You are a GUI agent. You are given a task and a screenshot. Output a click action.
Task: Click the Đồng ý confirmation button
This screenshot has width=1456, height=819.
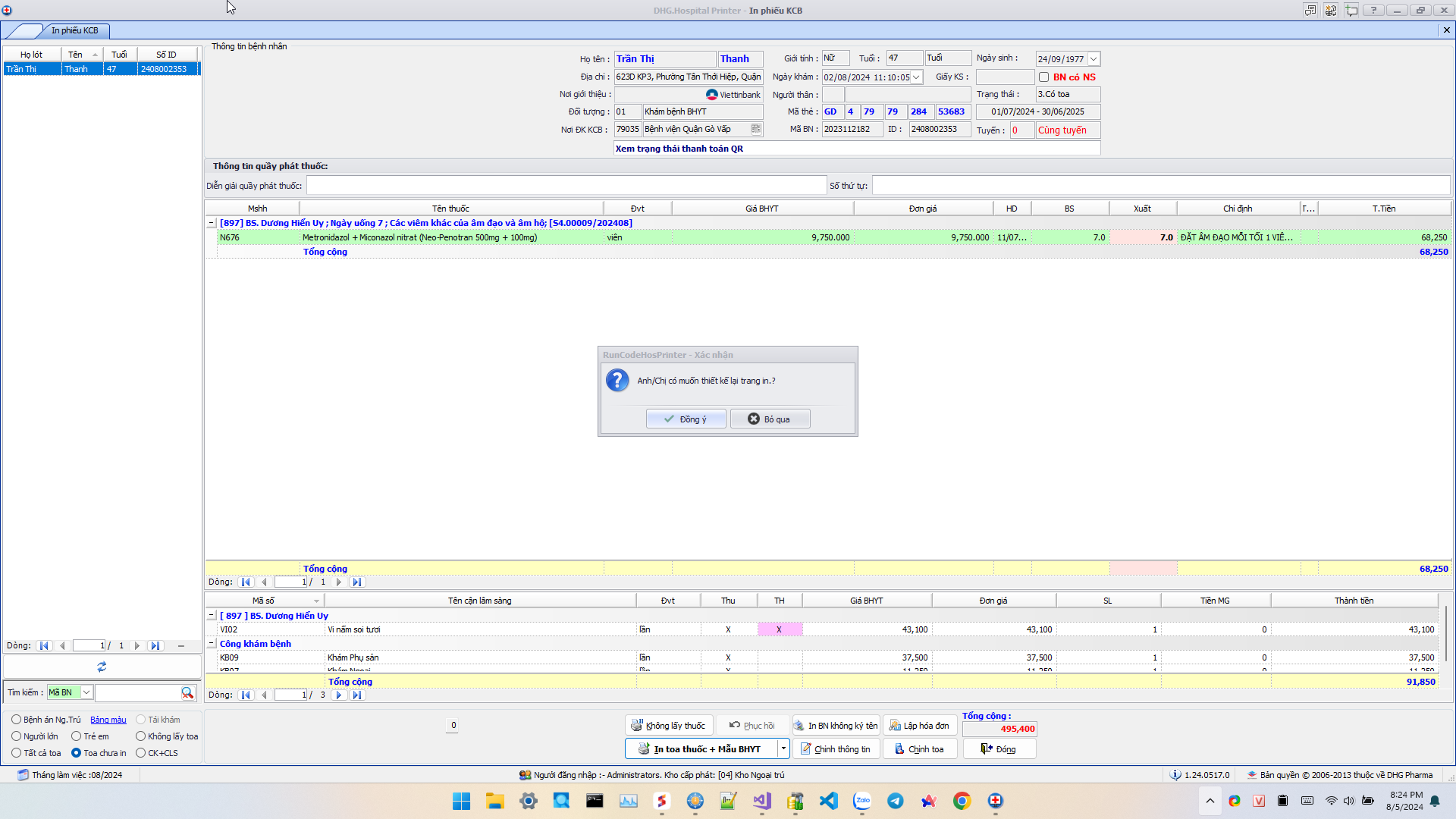pyautogui.click(x=686, y=419)
